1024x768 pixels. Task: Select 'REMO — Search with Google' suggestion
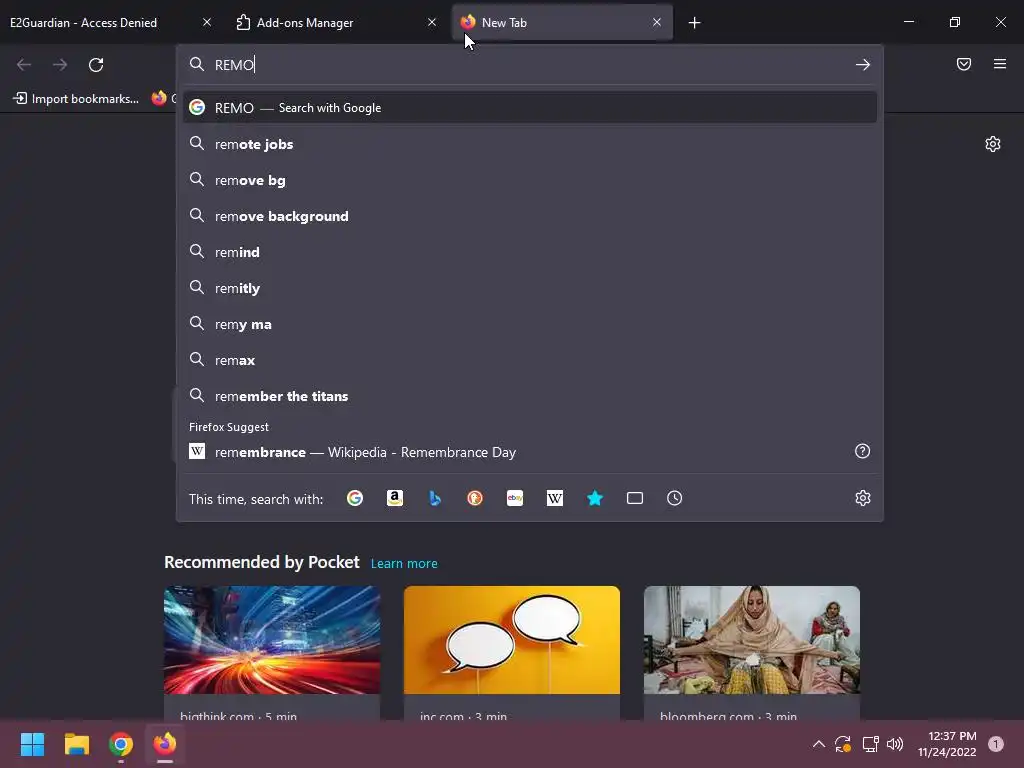pos(530,108)
